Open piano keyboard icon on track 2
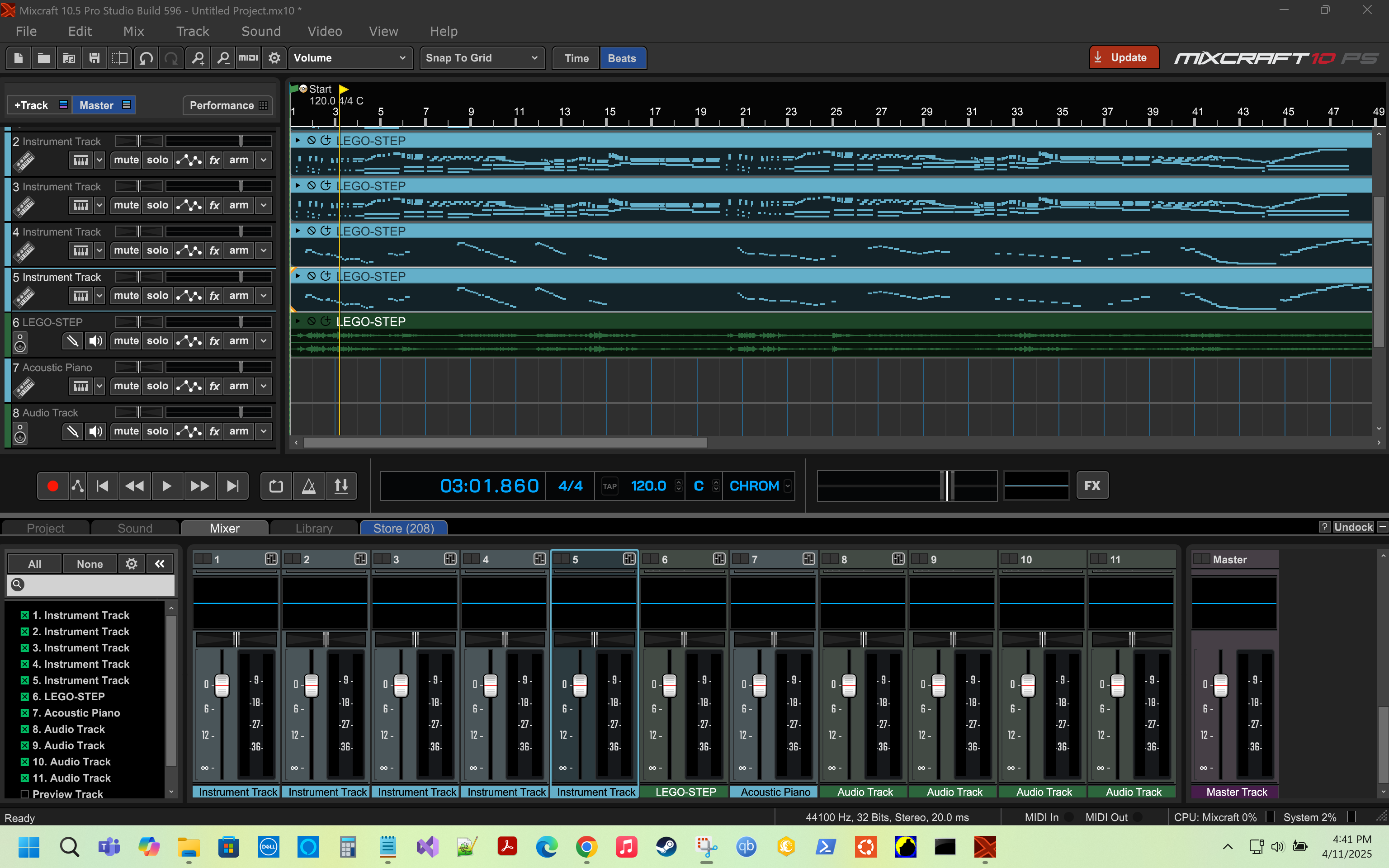The width and height of the screenshot is (1389, 868). click(x=80, y=160)
